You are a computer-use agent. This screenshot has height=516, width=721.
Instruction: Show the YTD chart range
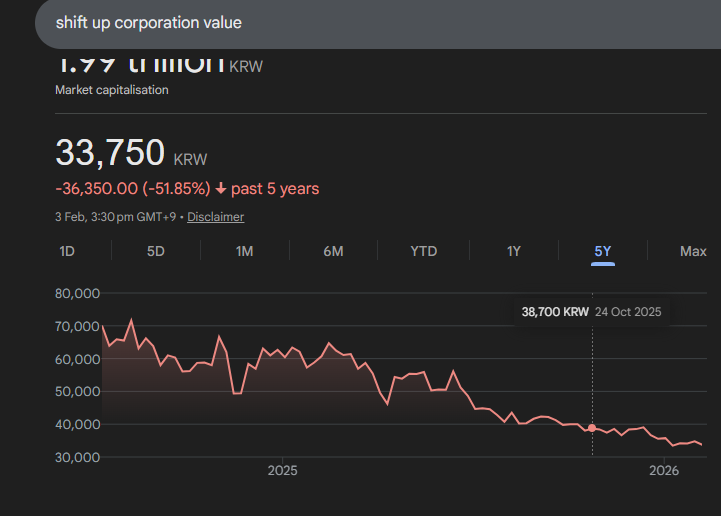tap(423, 251)
